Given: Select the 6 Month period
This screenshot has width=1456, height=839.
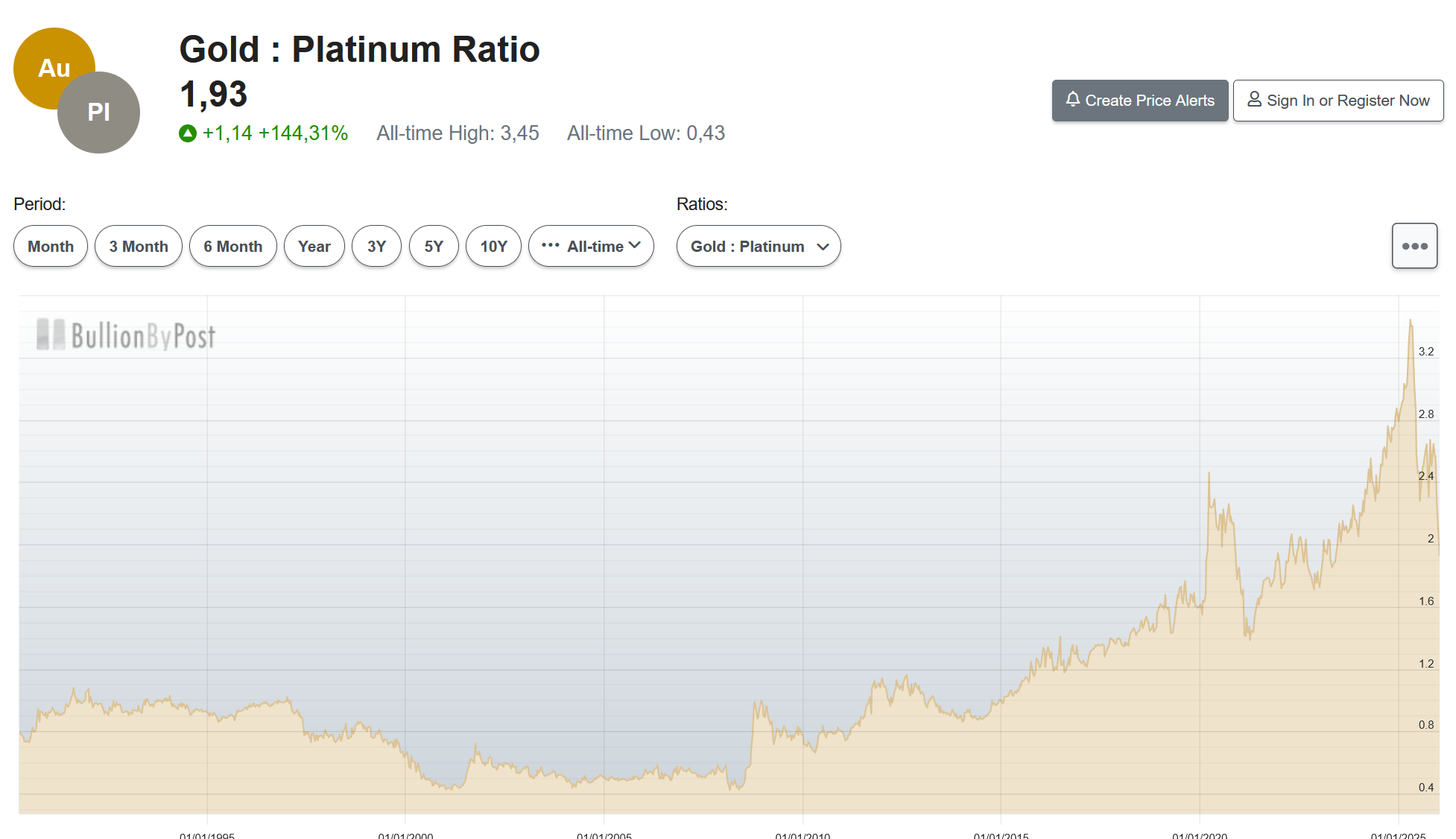Looking at the screenshot, I should 233,246.
